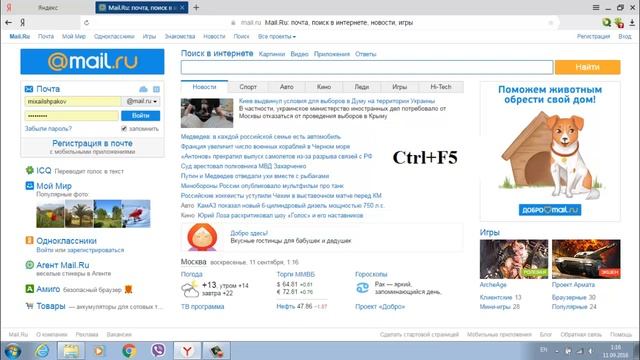Click the Мой Мир smiley icon
Viewport: 640px width, 360px height.
point(29,186)
